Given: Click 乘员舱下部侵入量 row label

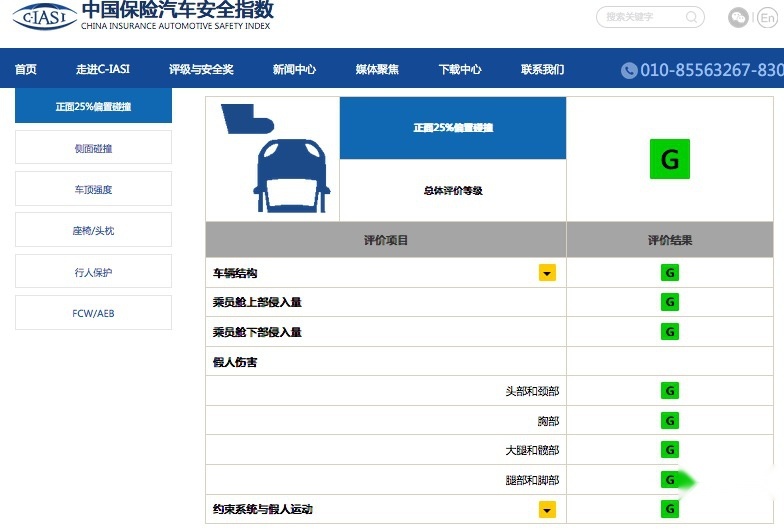Looking at the screenshot, I should (x=257, y=332).
